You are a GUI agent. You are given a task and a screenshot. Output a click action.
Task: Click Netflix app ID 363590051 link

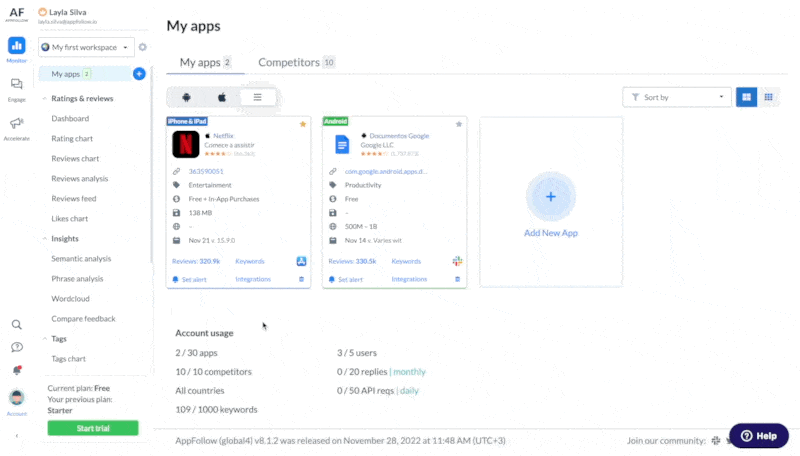206,171
